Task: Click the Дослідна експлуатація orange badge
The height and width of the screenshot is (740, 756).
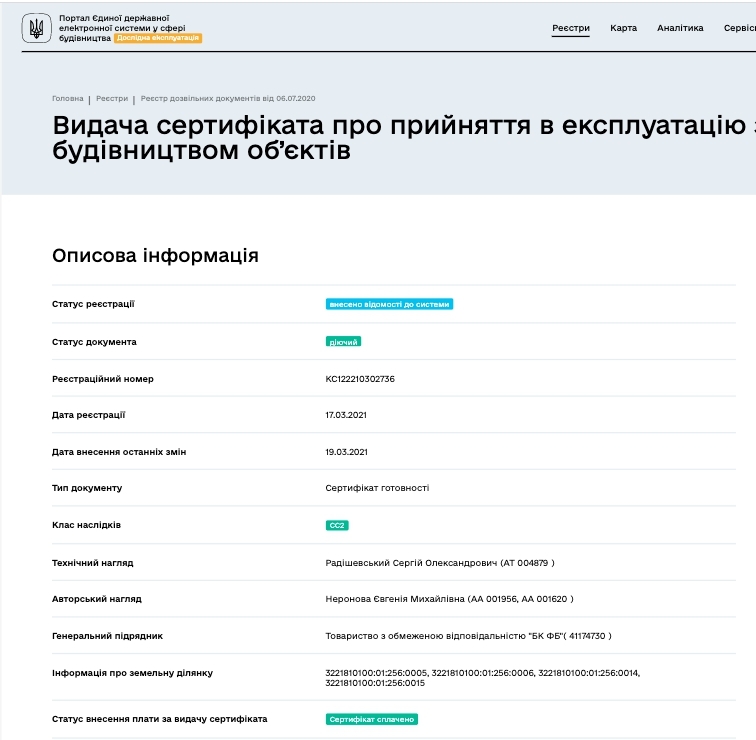Action: pos(158,38)
